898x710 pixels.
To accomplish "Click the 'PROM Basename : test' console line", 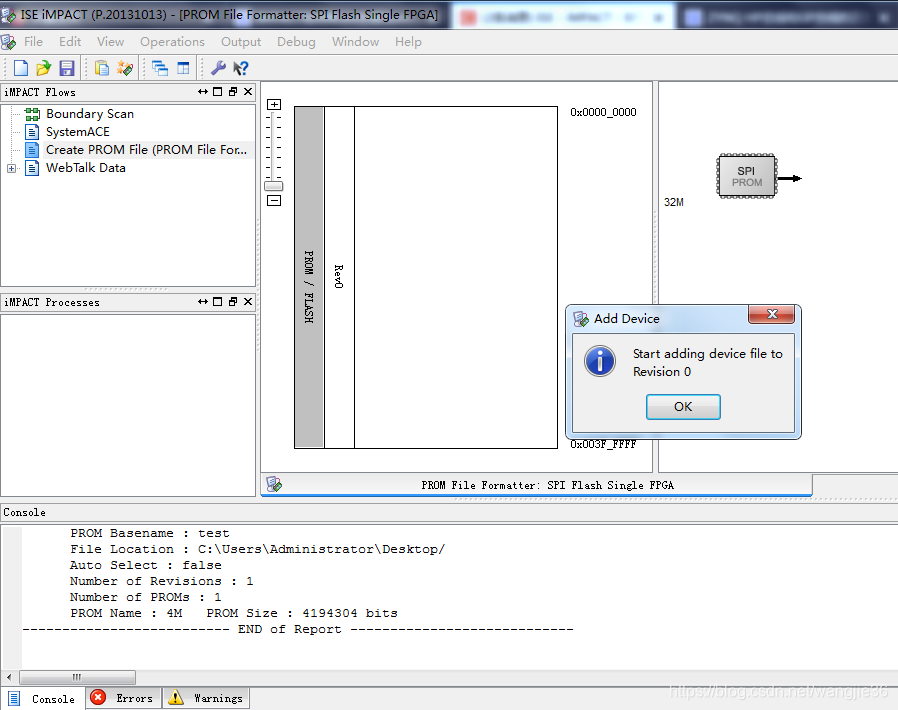I will 150,533.
